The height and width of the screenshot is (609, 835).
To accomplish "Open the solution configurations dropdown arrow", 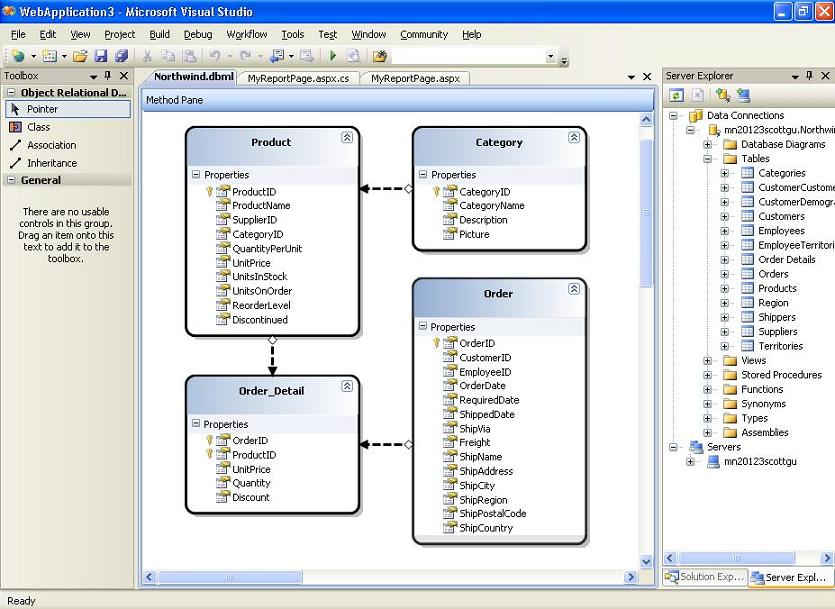I will click(x=551, y=56).
